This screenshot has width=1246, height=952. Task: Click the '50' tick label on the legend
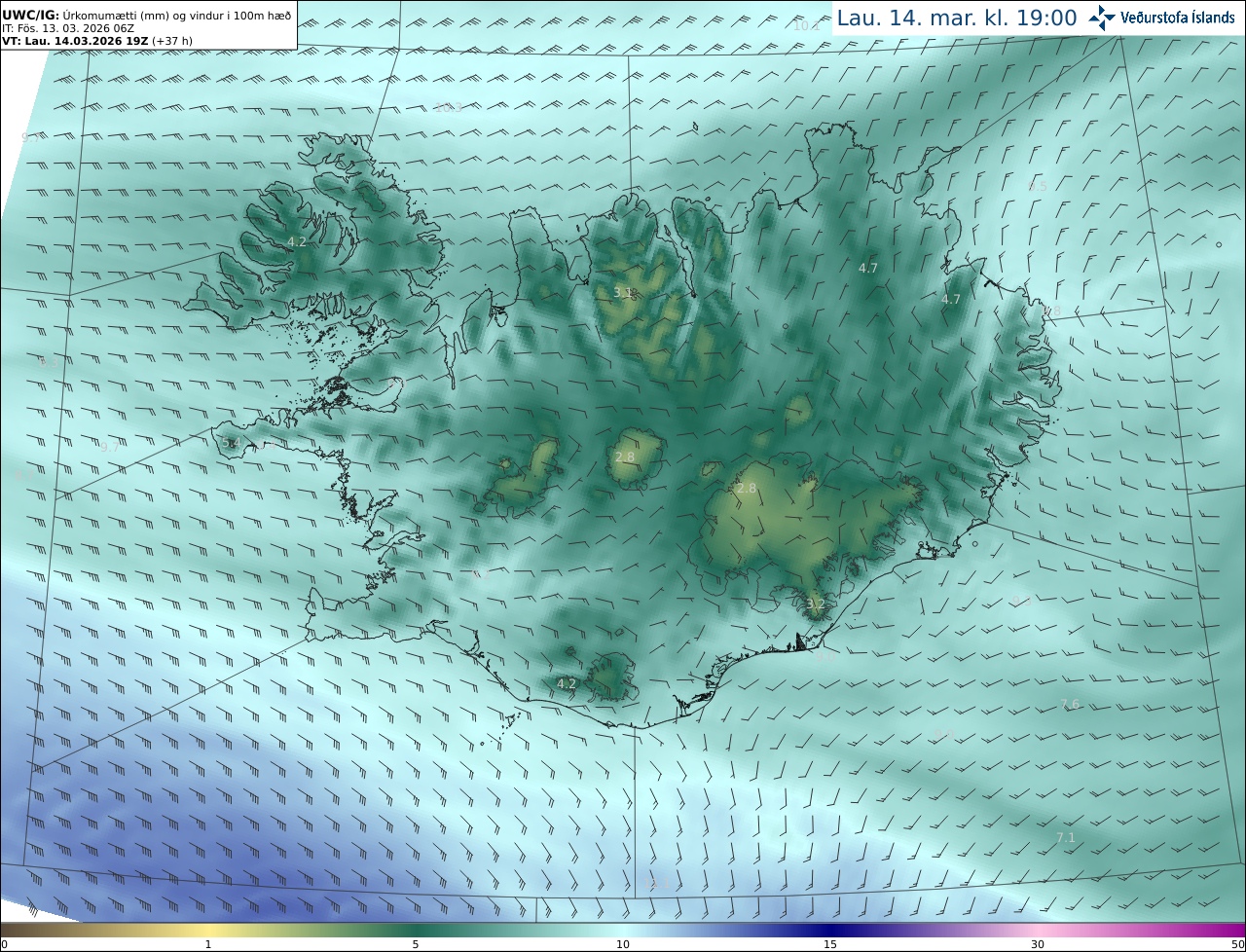point(1237,944)
